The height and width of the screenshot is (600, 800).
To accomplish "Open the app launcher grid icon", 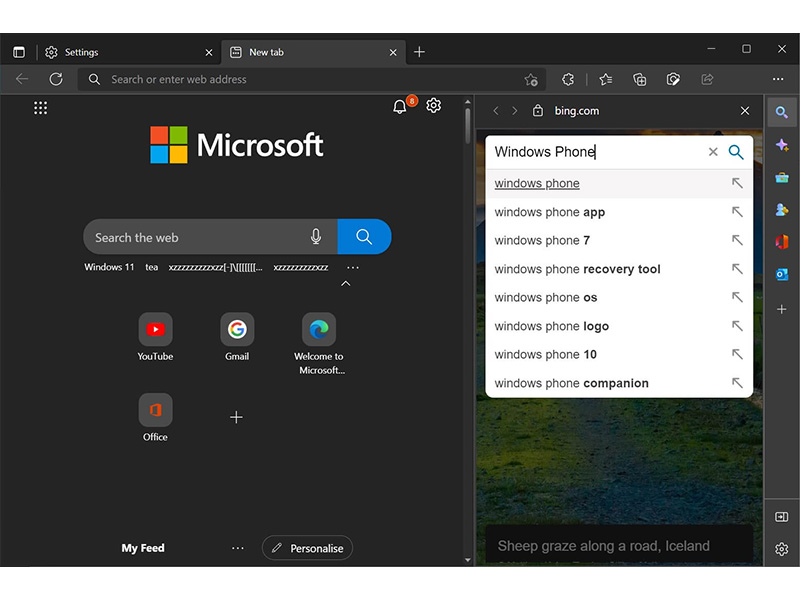I will click(x=40, y=108).
